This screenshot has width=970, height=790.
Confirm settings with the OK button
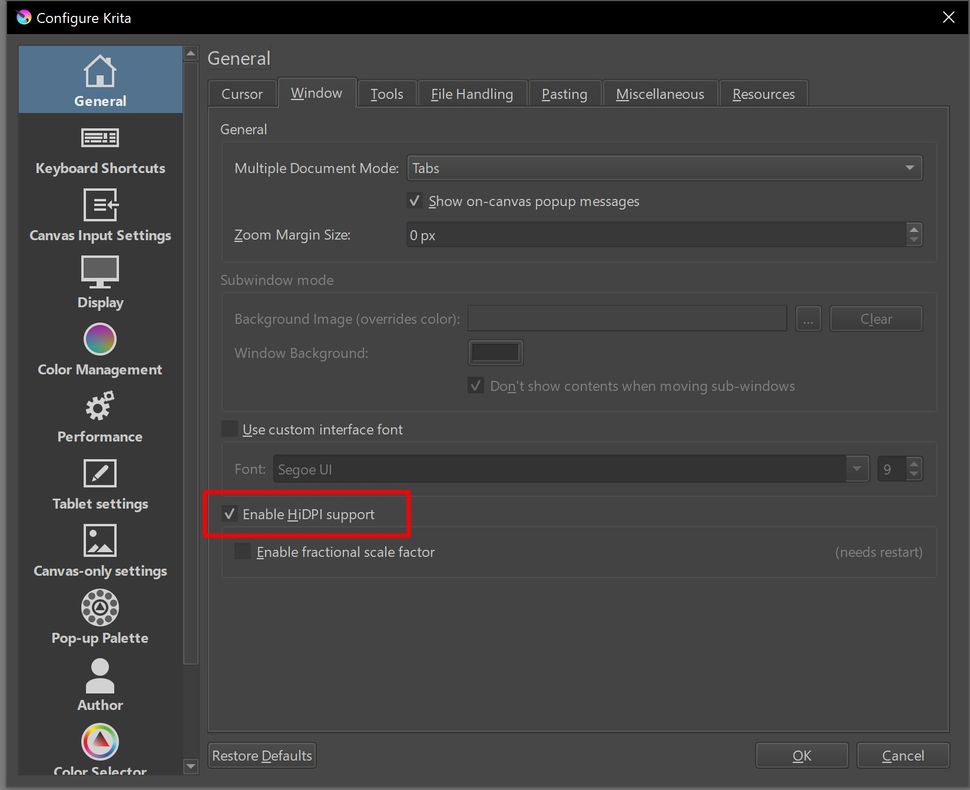click(801, 755)
